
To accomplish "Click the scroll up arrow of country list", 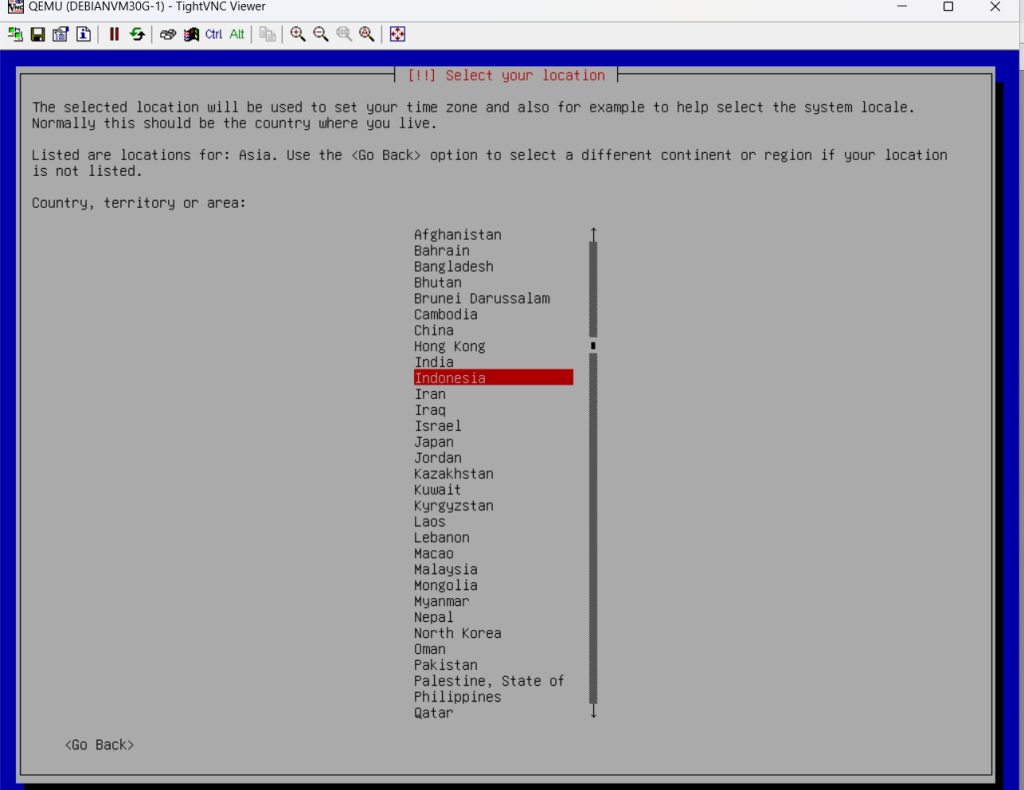I will 593,233.
